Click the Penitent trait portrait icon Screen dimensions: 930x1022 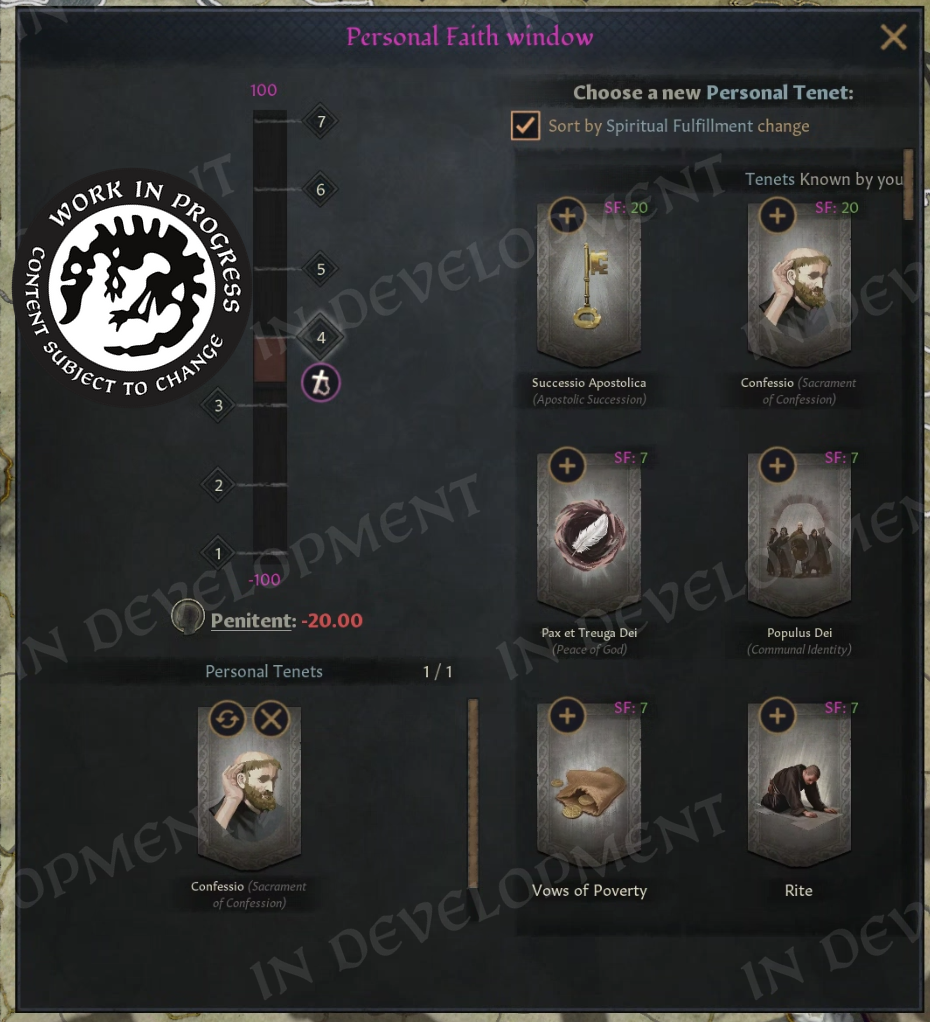pos(188,617)
